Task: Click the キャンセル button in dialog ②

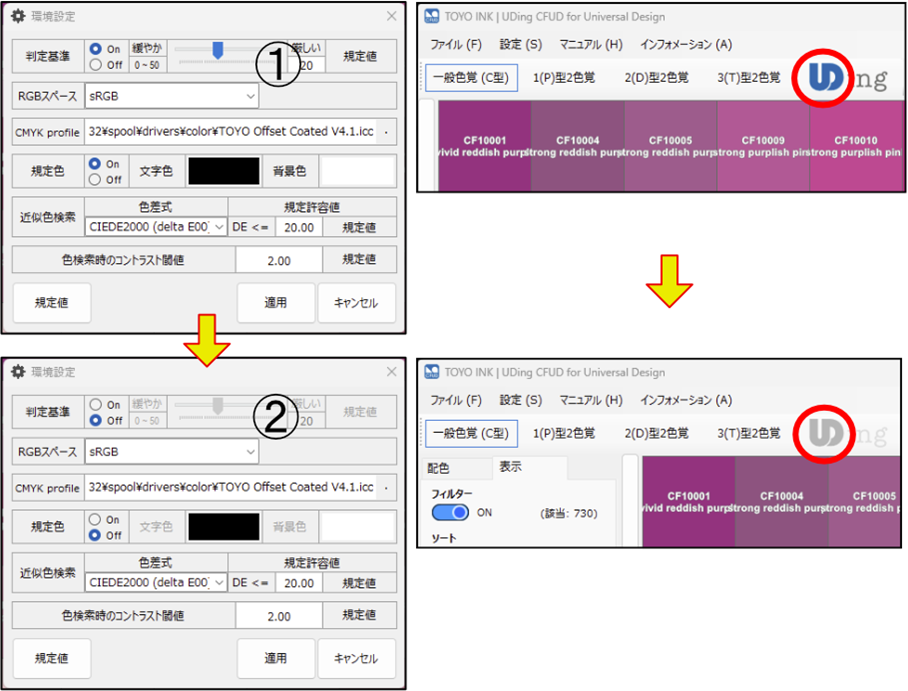Action: click(355, 659)
